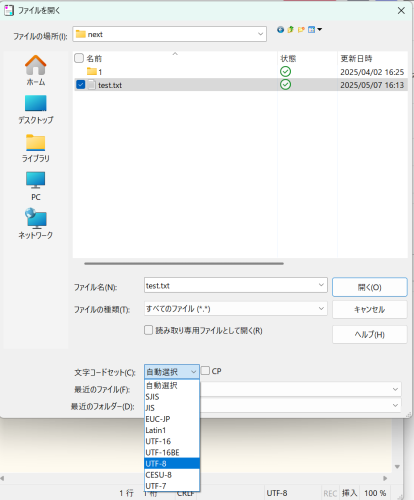
Task: Open the view menu icon
Action: (x=315, y=30)
